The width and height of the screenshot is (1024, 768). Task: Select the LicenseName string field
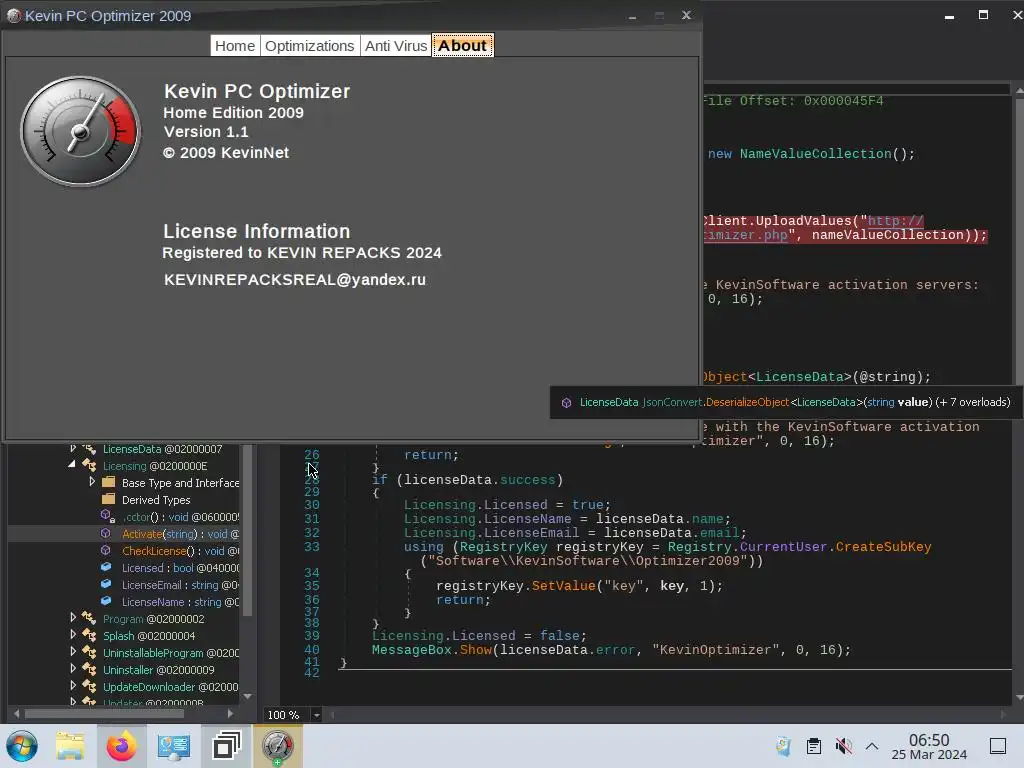click(180, 602)
